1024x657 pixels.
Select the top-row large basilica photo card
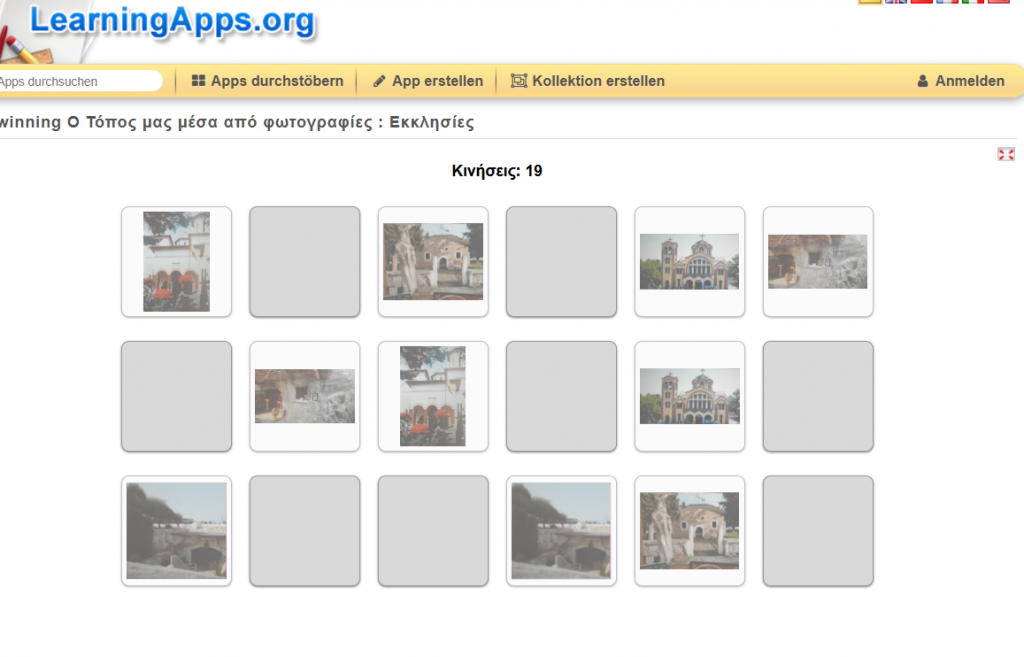click(689, 262)
